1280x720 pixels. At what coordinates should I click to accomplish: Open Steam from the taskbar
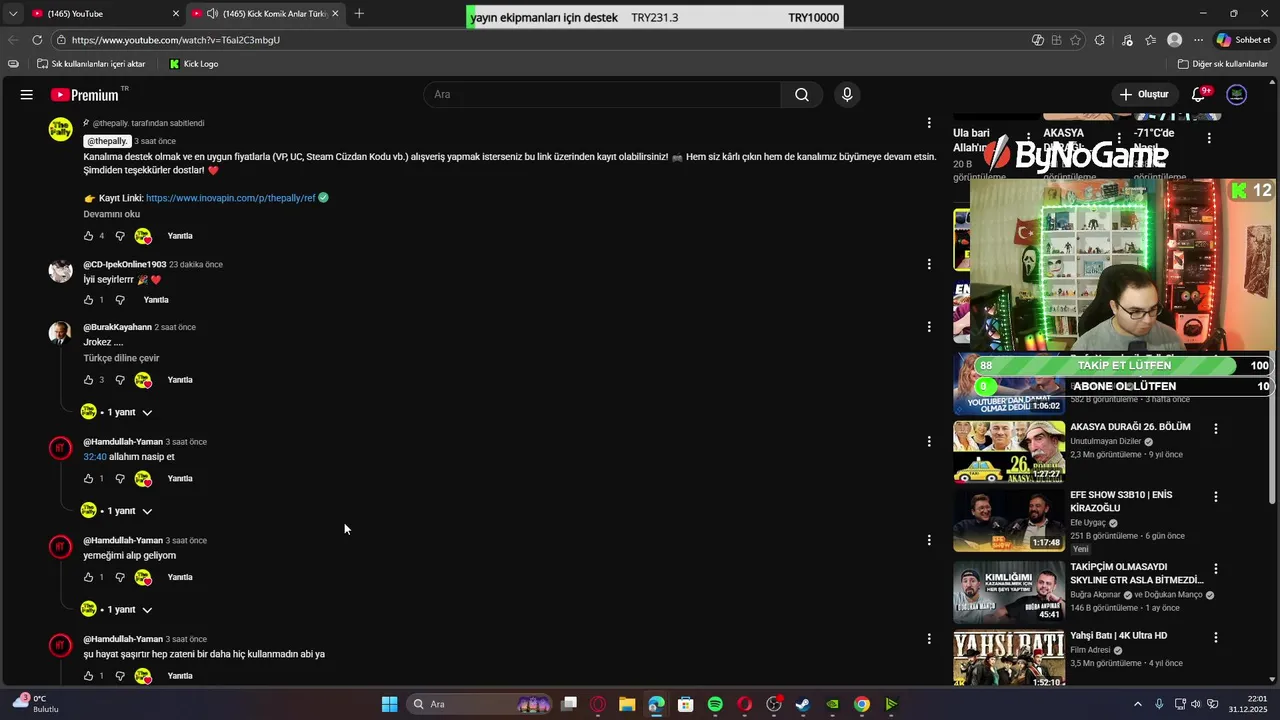[802, 704]
